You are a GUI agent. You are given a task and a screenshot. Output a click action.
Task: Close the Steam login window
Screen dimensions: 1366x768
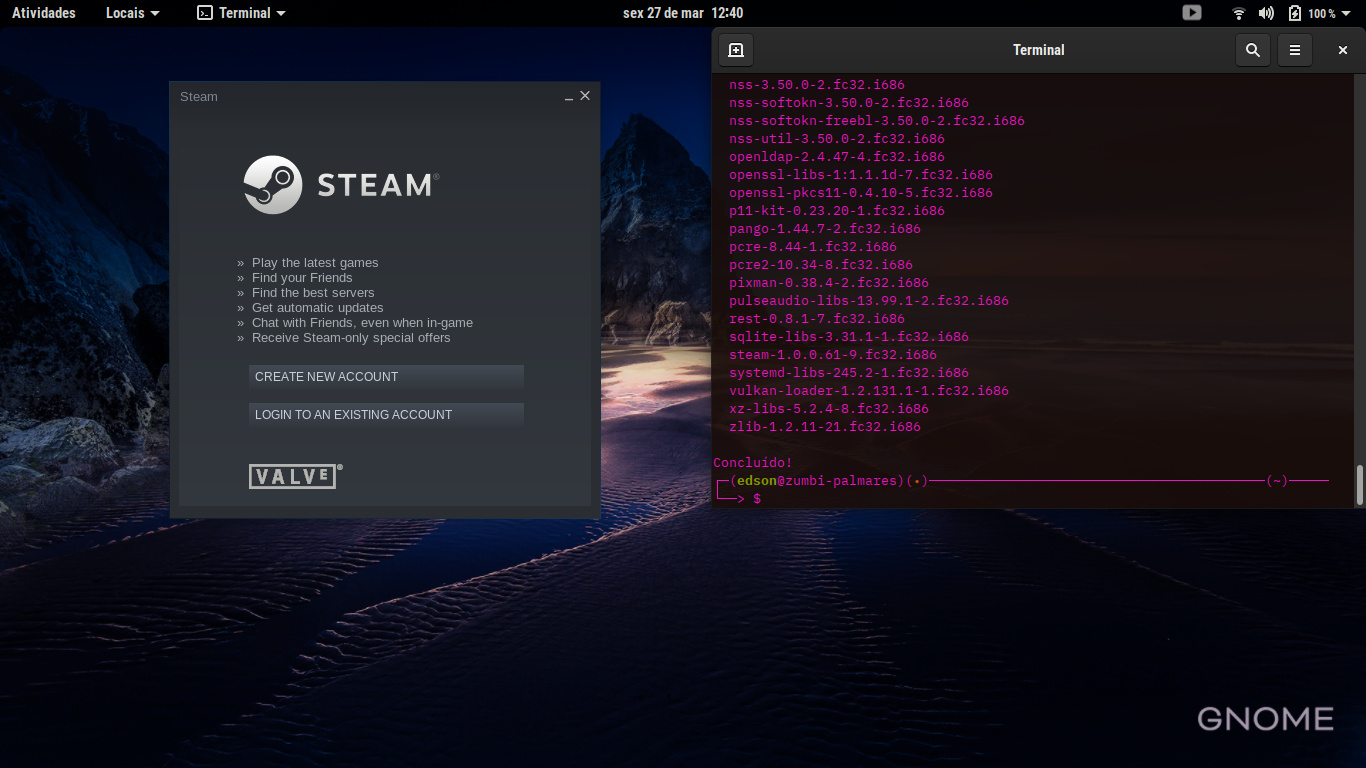(x=585, y=96)
